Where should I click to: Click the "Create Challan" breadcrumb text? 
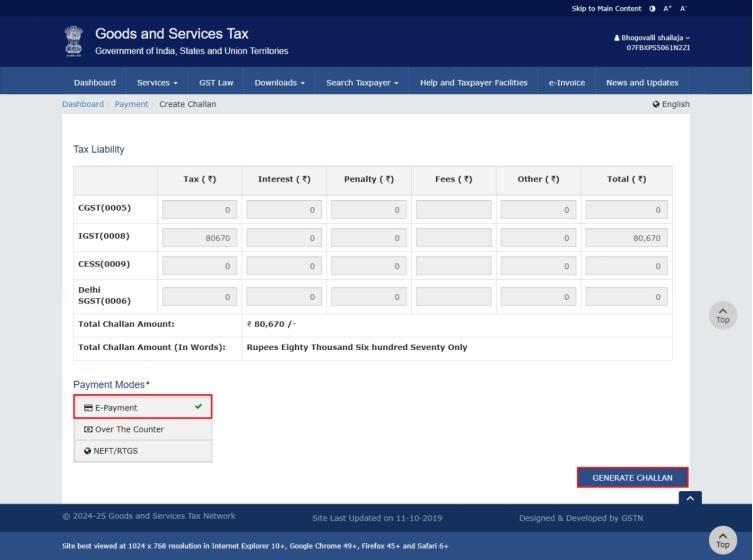[188, 104]
